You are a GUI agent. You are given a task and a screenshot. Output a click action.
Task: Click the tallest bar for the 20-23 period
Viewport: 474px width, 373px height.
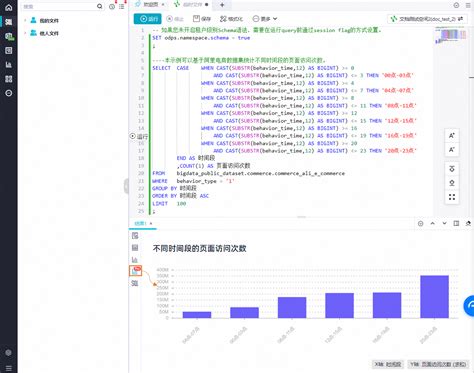[434, 297]
